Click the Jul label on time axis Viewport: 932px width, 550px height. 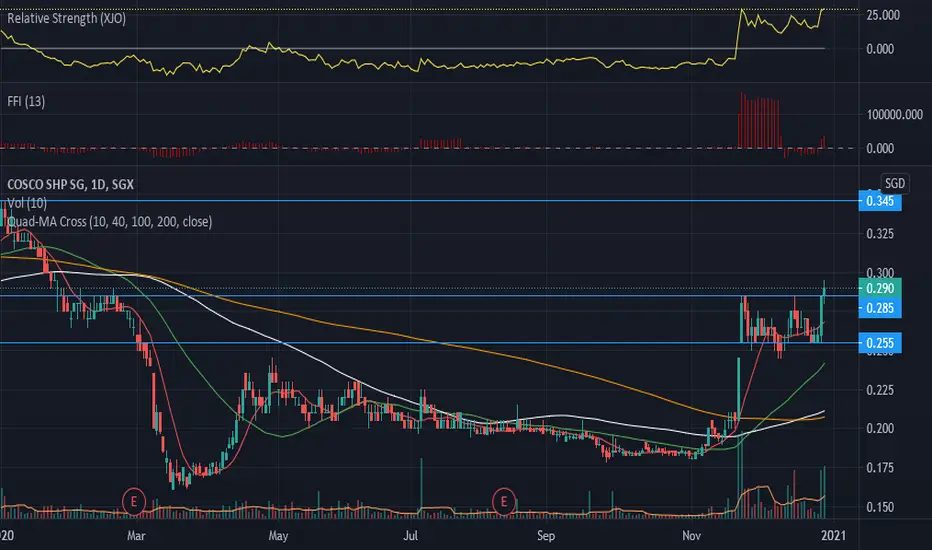(x=410, y=536)
